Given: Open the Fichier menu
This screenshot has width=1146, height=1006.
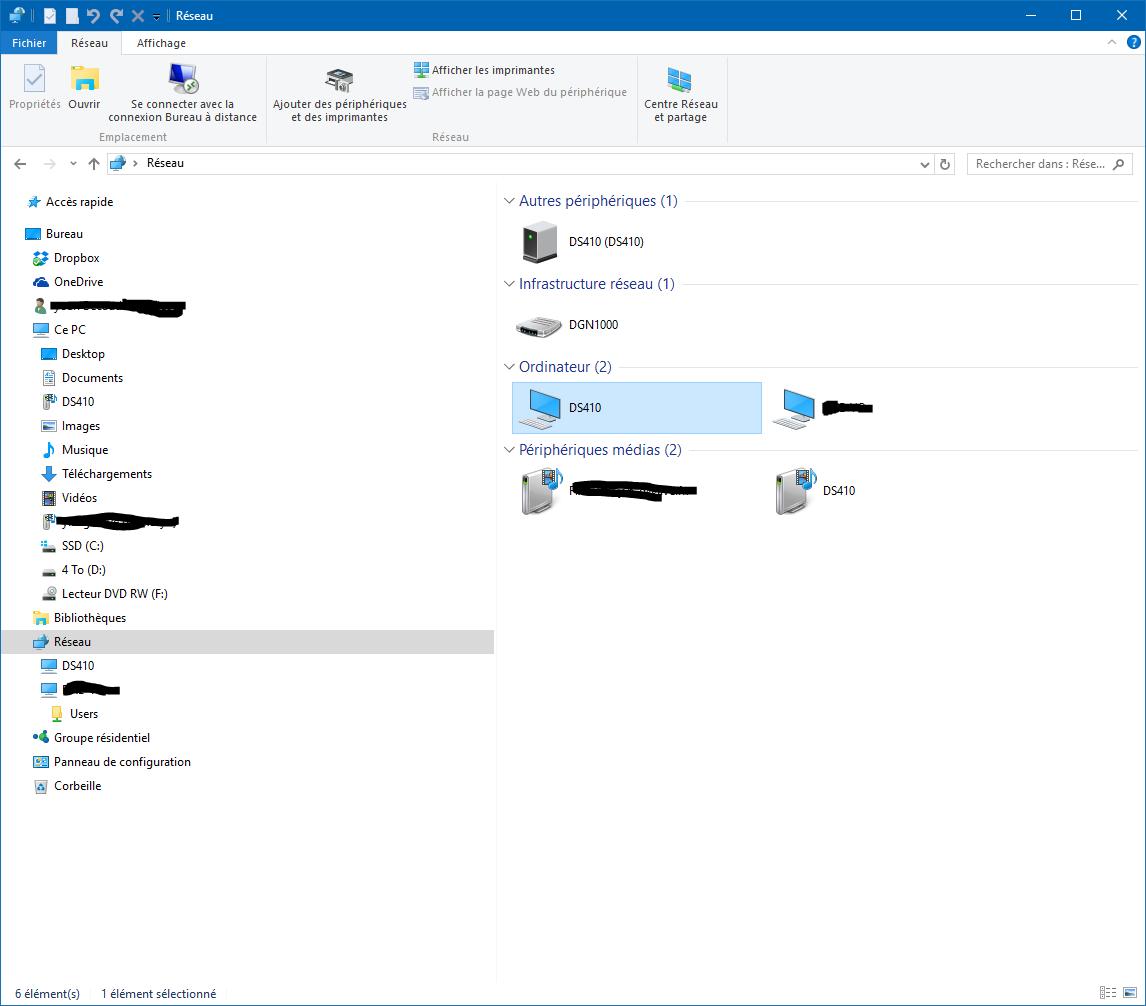Looking at the screenshot, I should coord(29,43).
